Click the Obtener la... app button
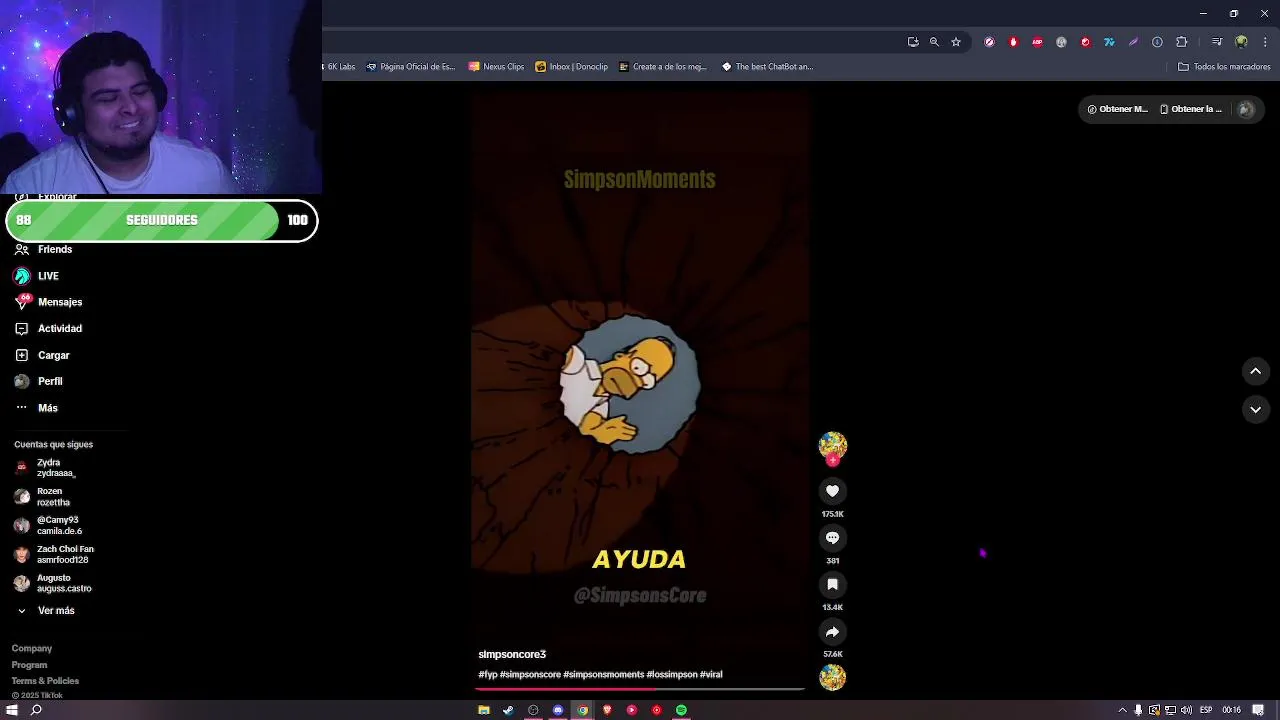This screenshot has width=1280, height=720. [x=1191, y=110]
